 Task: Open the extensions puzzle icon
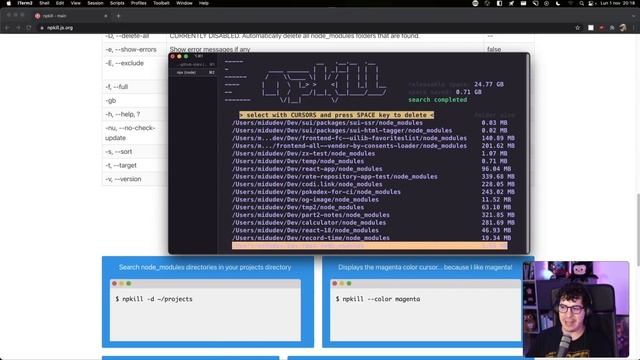pyautogui.click(x=612, y=28)
